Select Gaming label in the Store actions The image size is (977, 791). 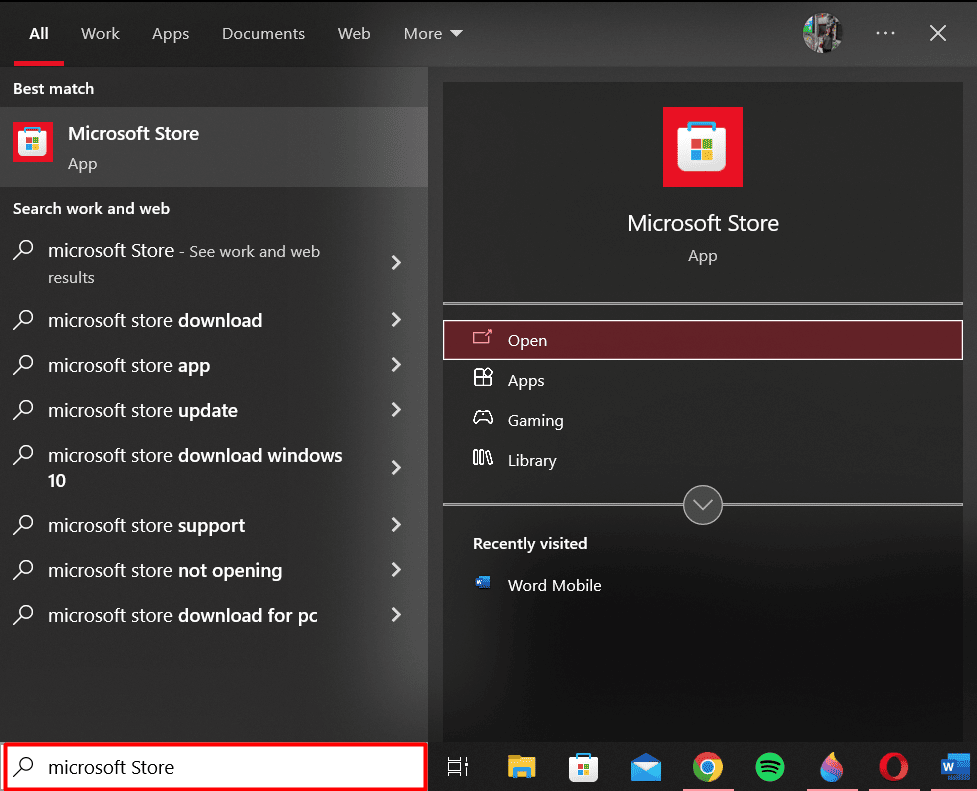pyautogui.click(x=535, y=421)
